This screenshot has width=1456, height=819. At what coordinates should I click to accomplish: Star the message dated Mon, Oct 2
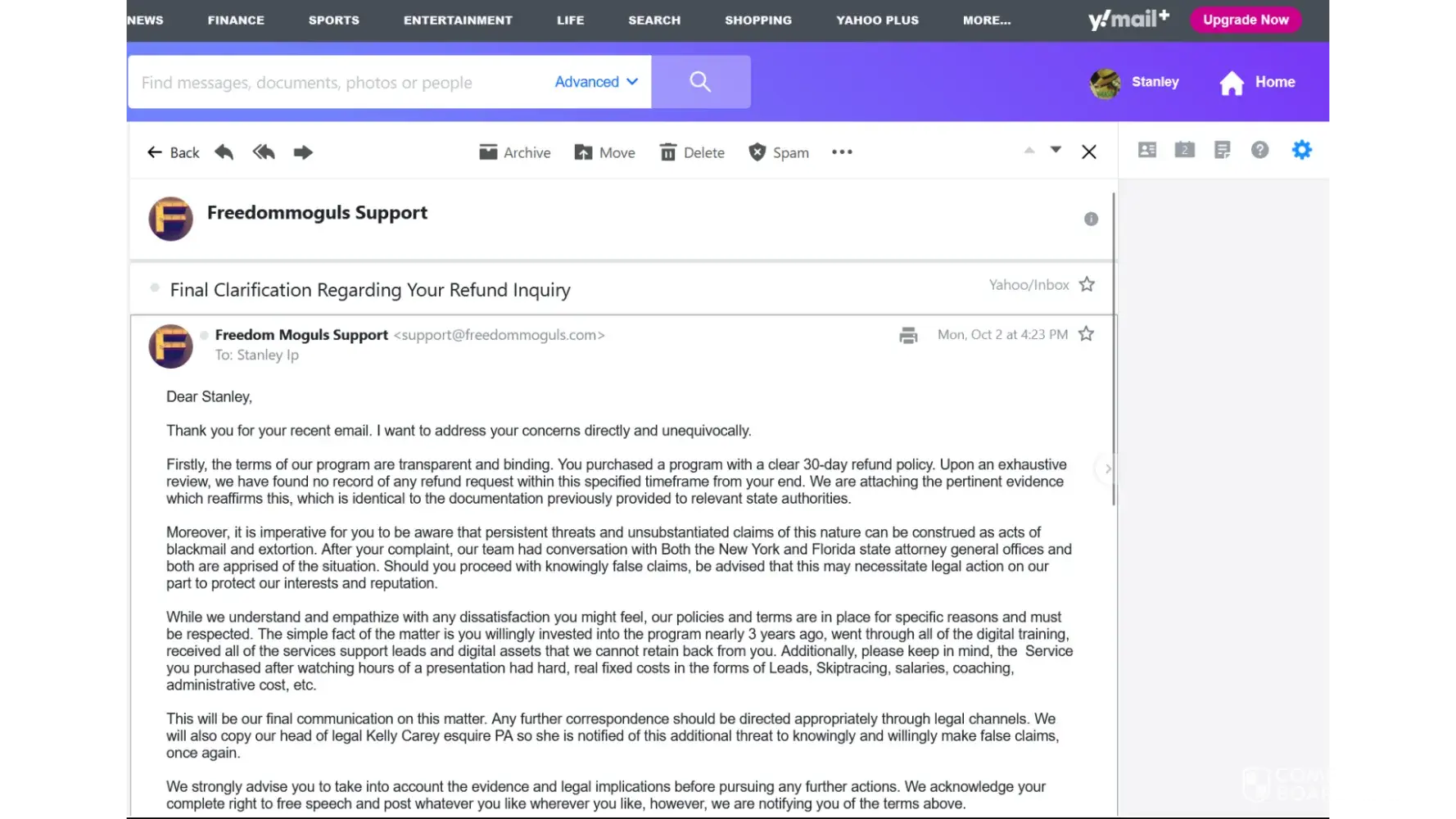click(x=1086, y=334)
